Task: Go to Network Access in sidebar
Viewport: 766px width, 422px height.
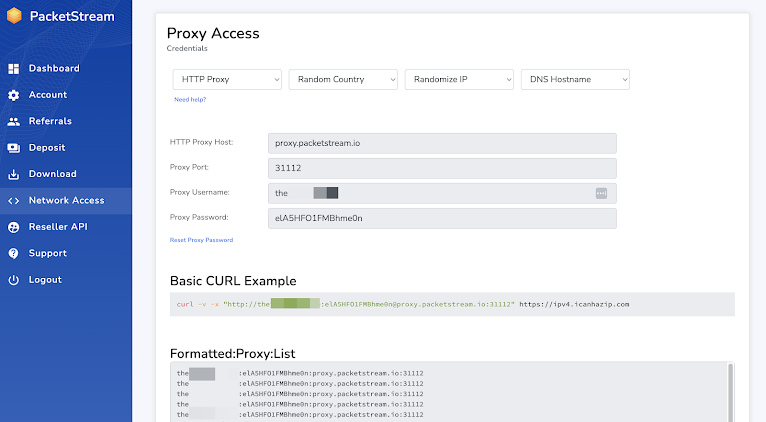Action: [x=66, y=201]
